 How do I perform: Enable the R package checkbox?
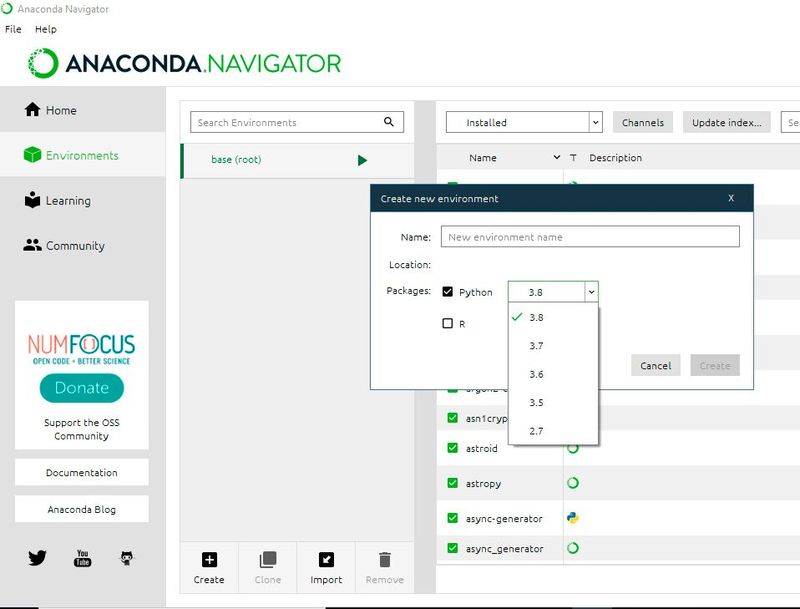click(x=447, y=323)
